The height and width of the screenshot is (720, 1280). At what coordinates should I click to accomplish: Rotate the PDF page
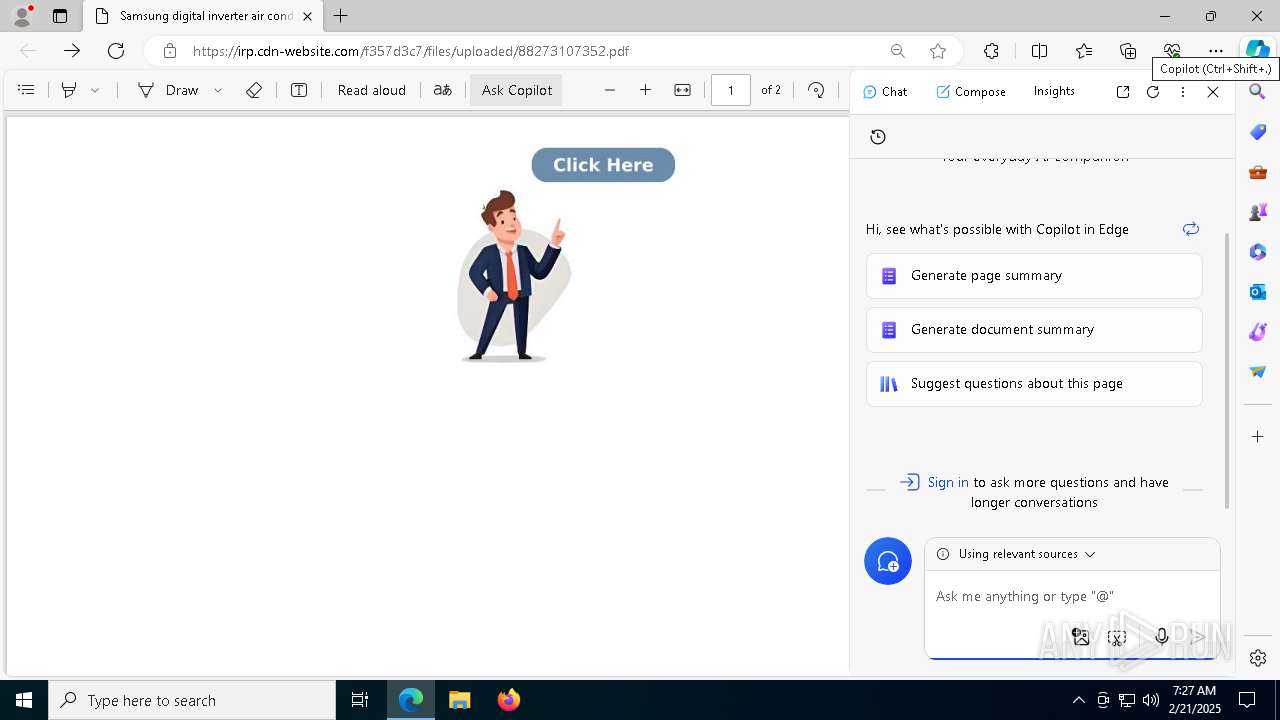[816, 90]
